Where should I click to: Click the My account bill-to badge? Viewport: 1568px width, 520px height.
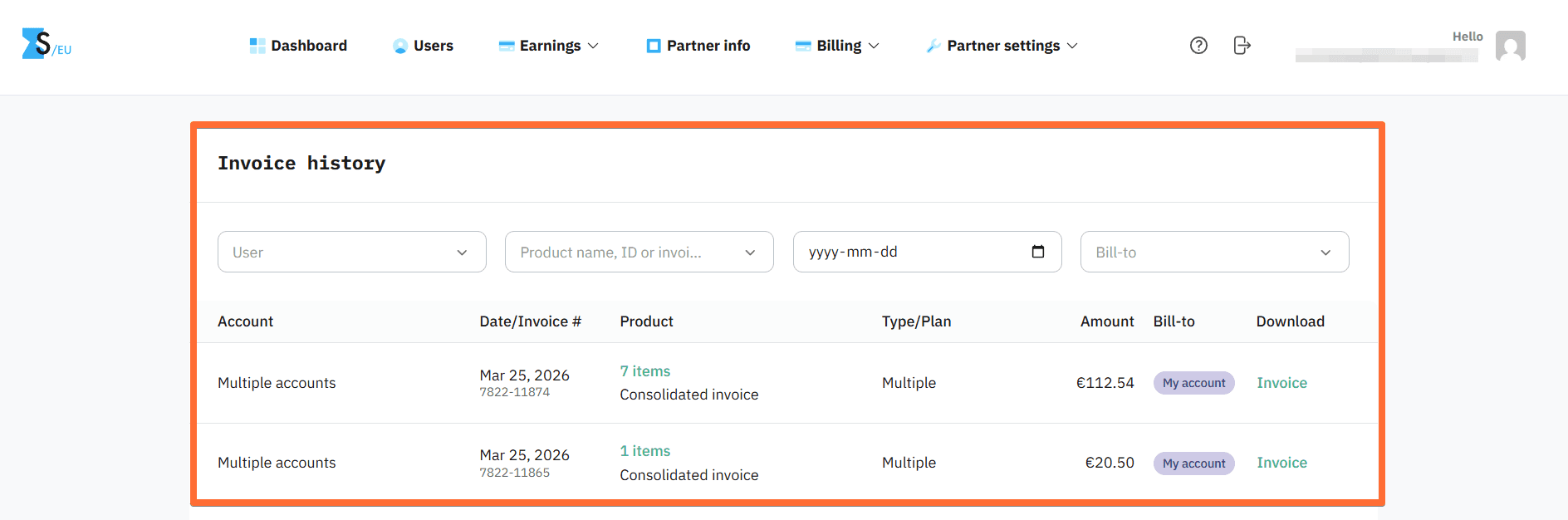point(1193,382)
